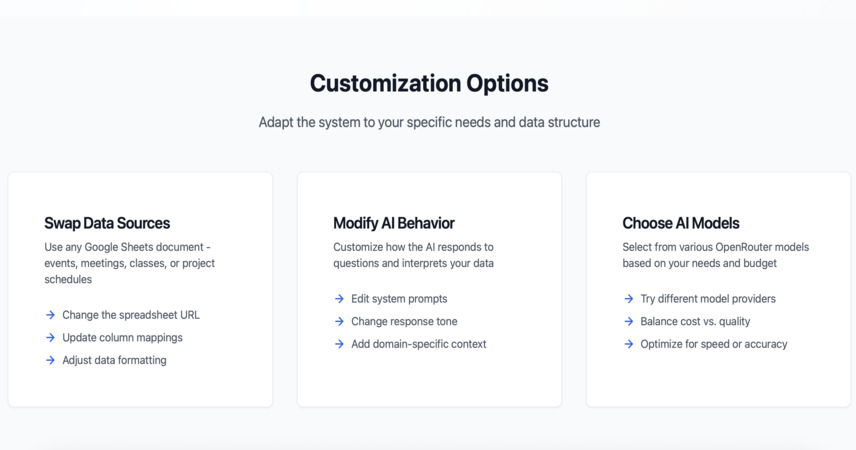
Task: Click arrow icon beside Change the spreadsheet URL
Action: click(x=50, y=315)
